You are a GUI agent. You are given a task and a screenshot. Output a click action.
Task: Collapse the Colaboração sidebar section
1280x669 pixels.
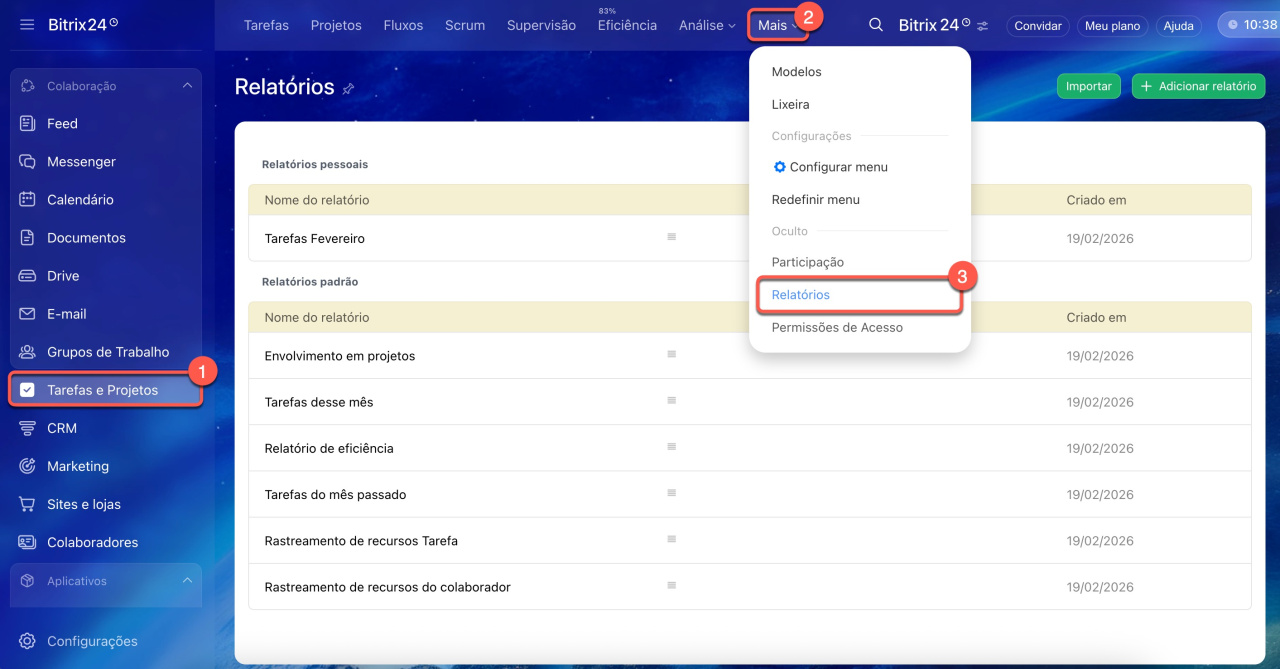pyautogui.click(x=187, y=86)
